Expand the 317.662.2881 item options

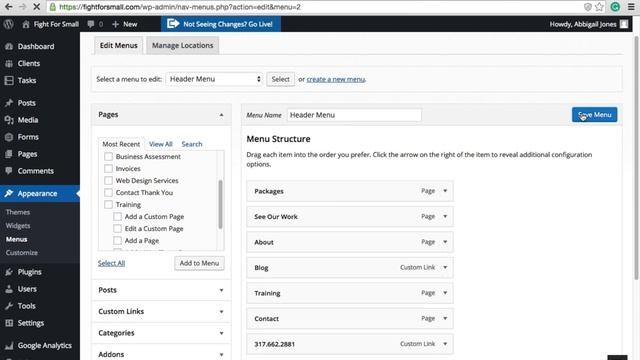click(445, 344)
